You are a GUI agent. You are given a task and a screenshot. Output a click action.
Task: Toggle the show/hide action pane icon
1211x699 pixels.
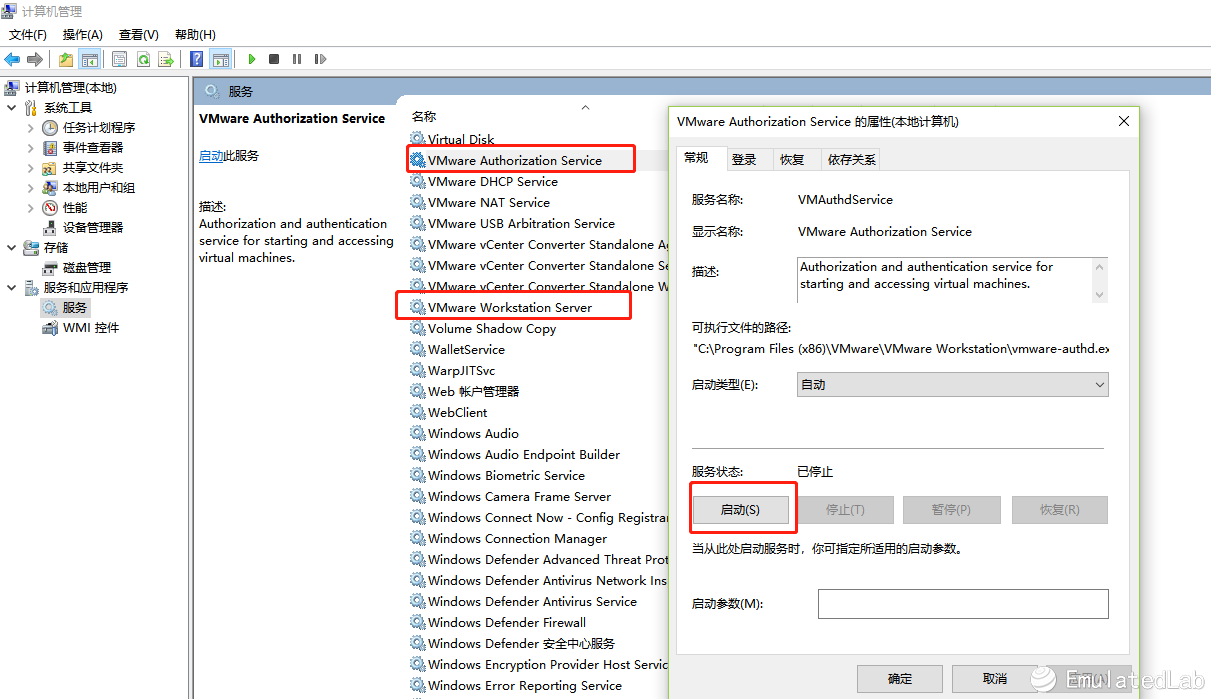(221, 59)
